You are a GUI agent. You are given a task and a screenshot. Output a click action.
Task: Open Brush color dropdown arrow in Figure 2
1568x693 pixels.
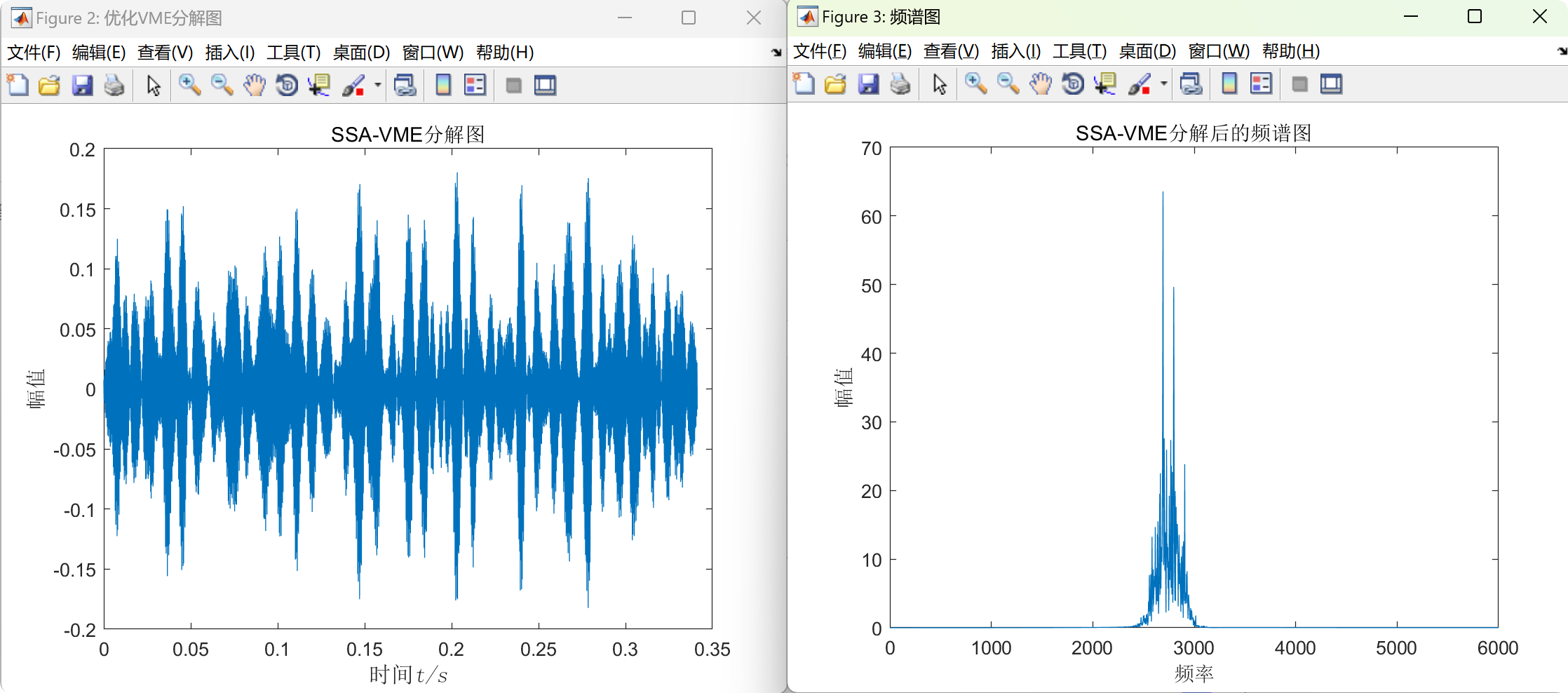pyautogui.click(x=377, y=85)
